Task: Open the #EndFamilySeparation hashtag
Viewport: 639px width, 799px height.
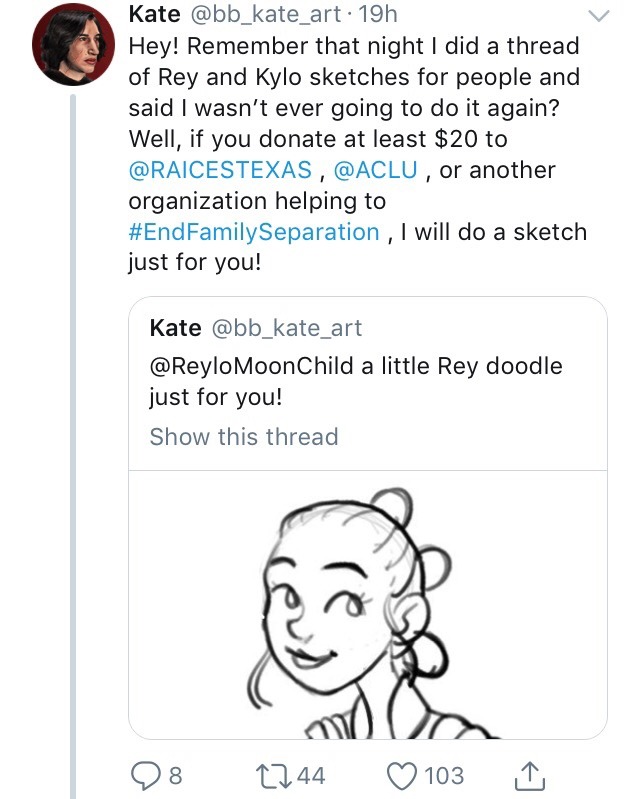Action: click(254, 232)
